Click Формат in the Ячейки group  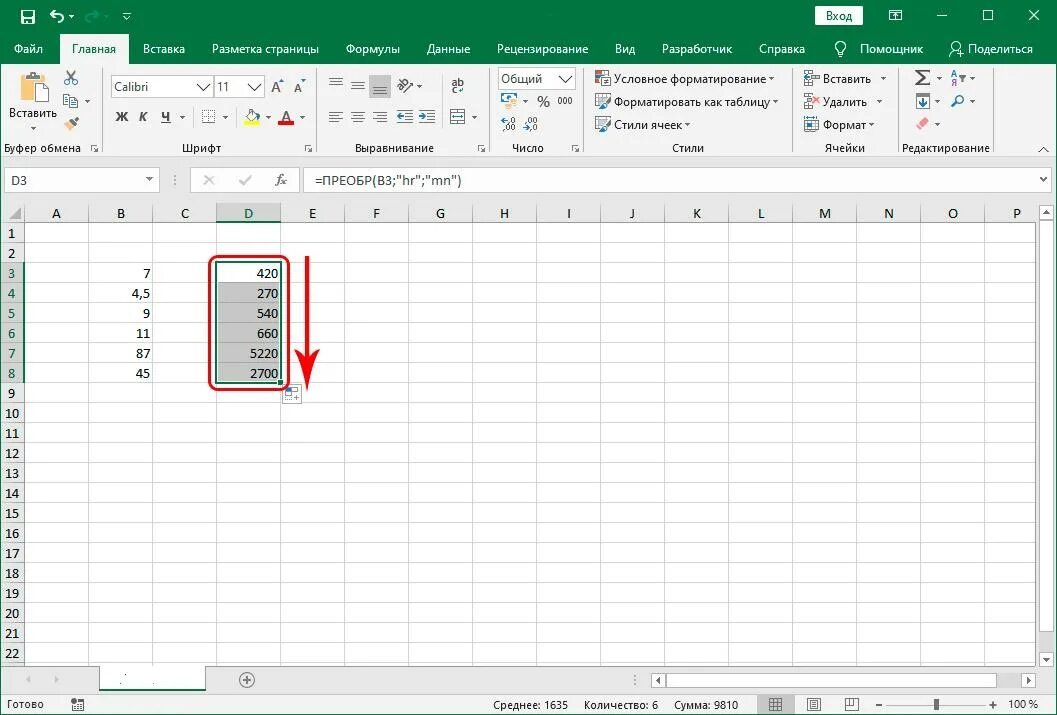[839, 125]
